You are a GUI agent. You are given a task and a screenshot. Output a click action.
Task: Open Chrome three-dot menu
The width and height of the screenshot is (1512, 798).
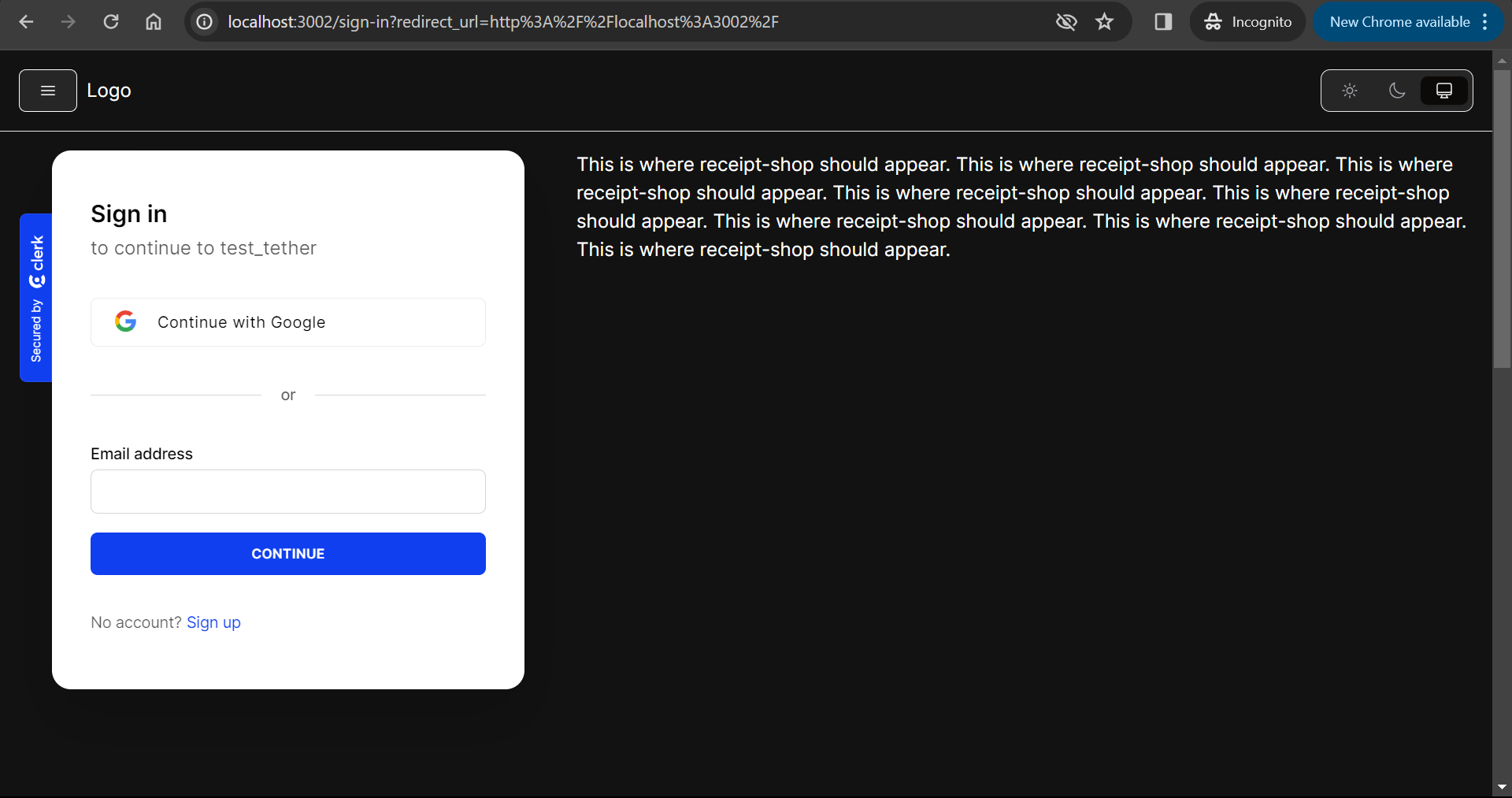(1485, 22)
